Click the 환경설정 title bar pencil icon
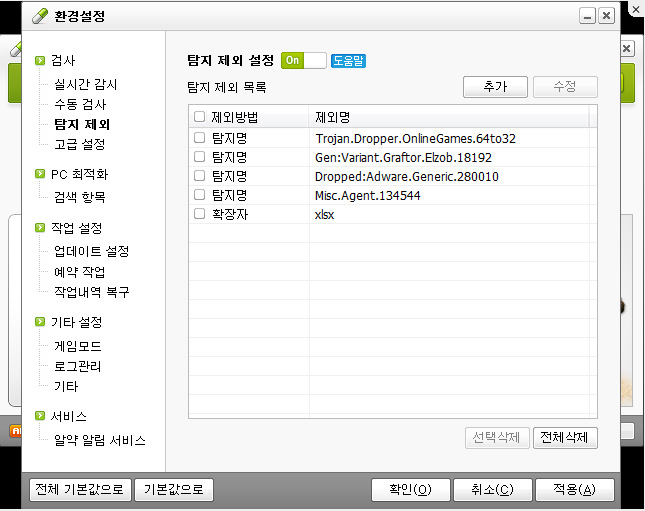Screen dimensions: 645x511 (39, 16)
